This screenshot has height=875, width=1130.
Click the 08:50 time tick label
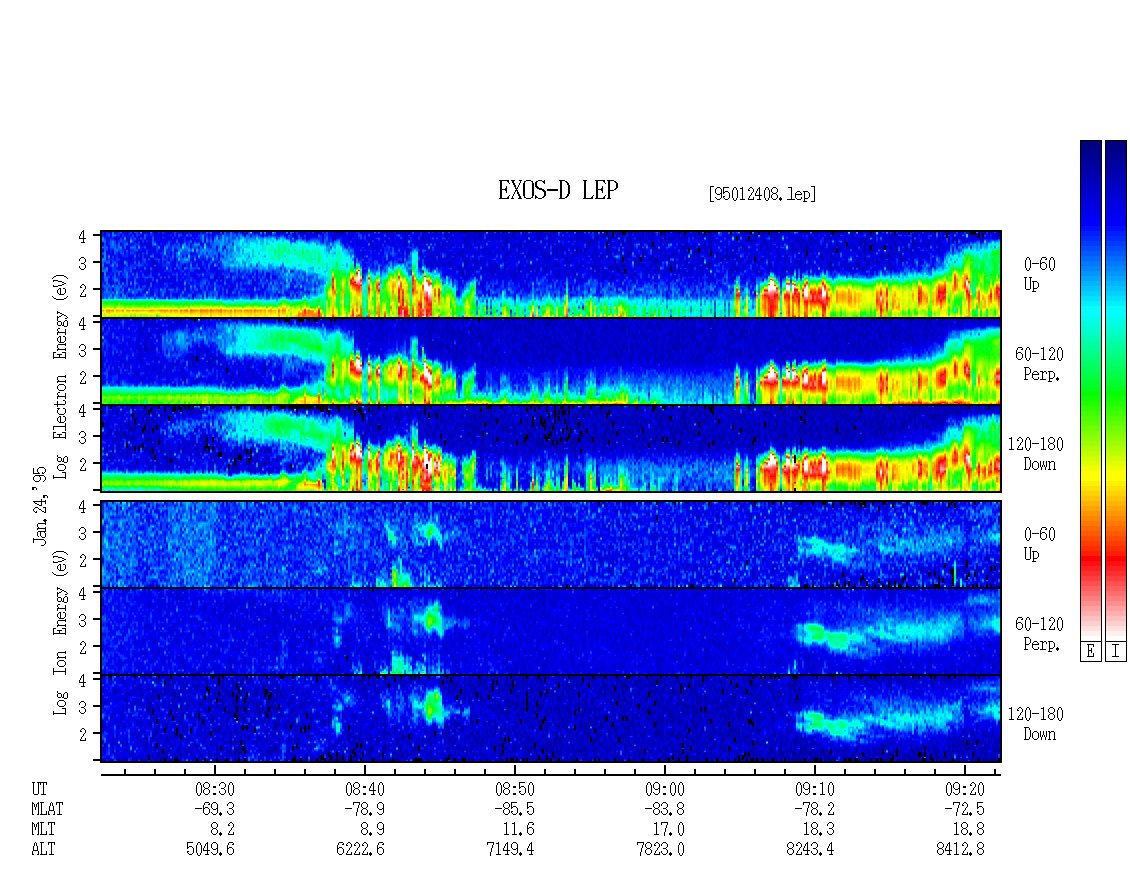tap(515, 789)
